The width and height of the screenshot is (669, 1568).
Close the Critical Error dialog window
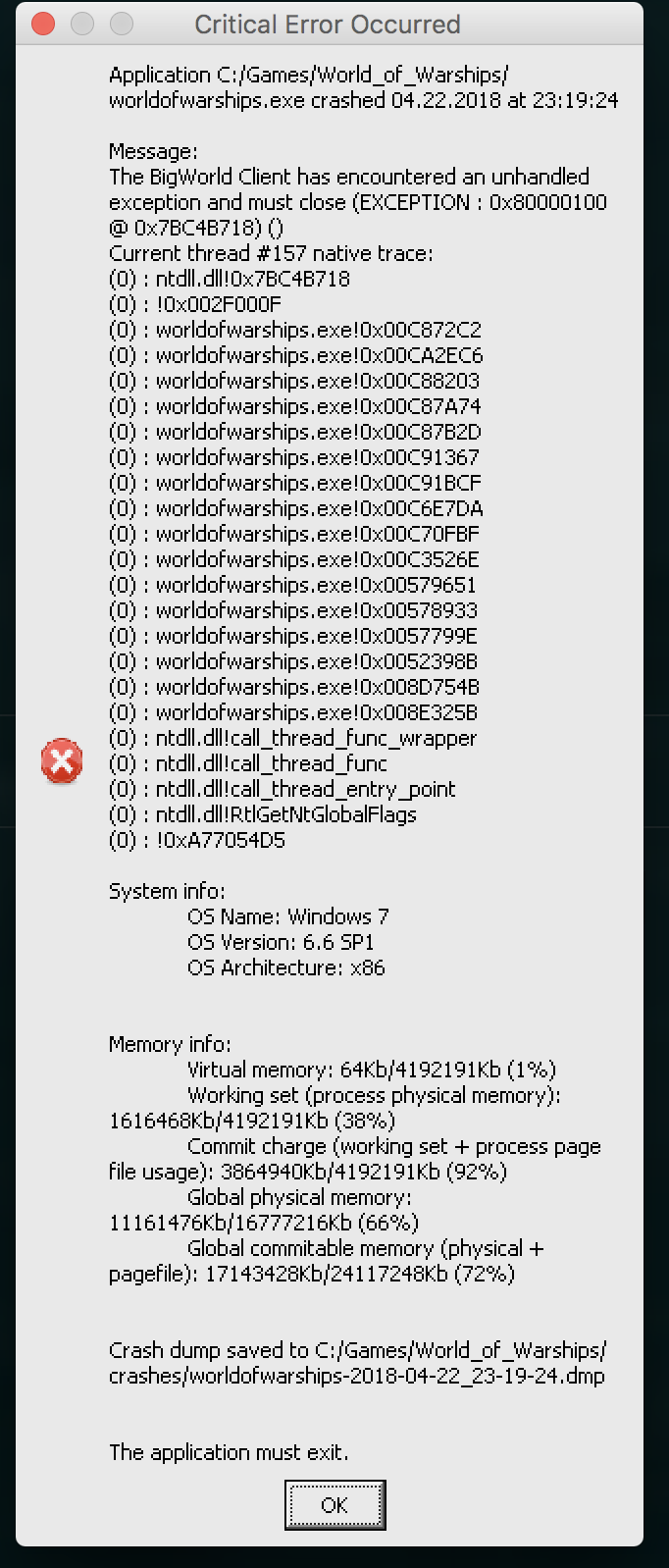43,24
